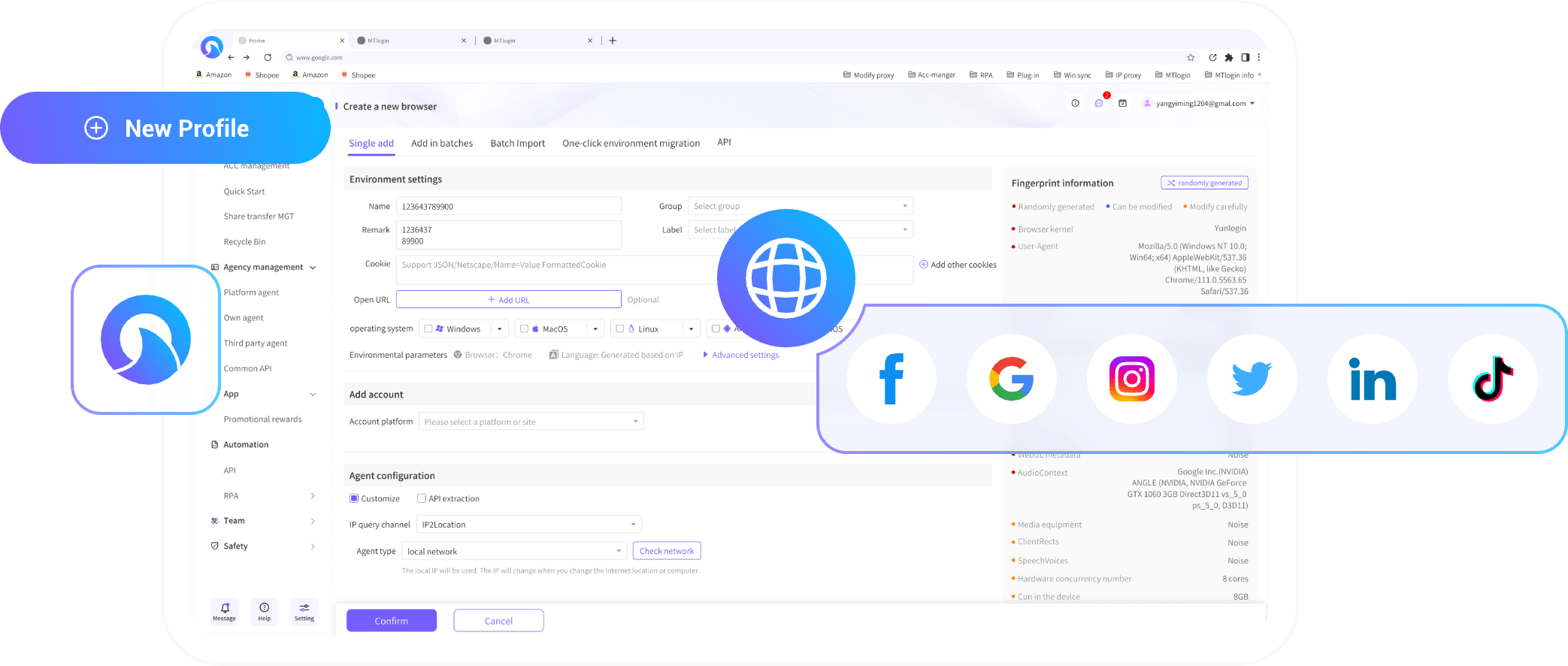Reload the page with the refresh icon
Screen dimensions: 1568x666
(x=268, y=57)
